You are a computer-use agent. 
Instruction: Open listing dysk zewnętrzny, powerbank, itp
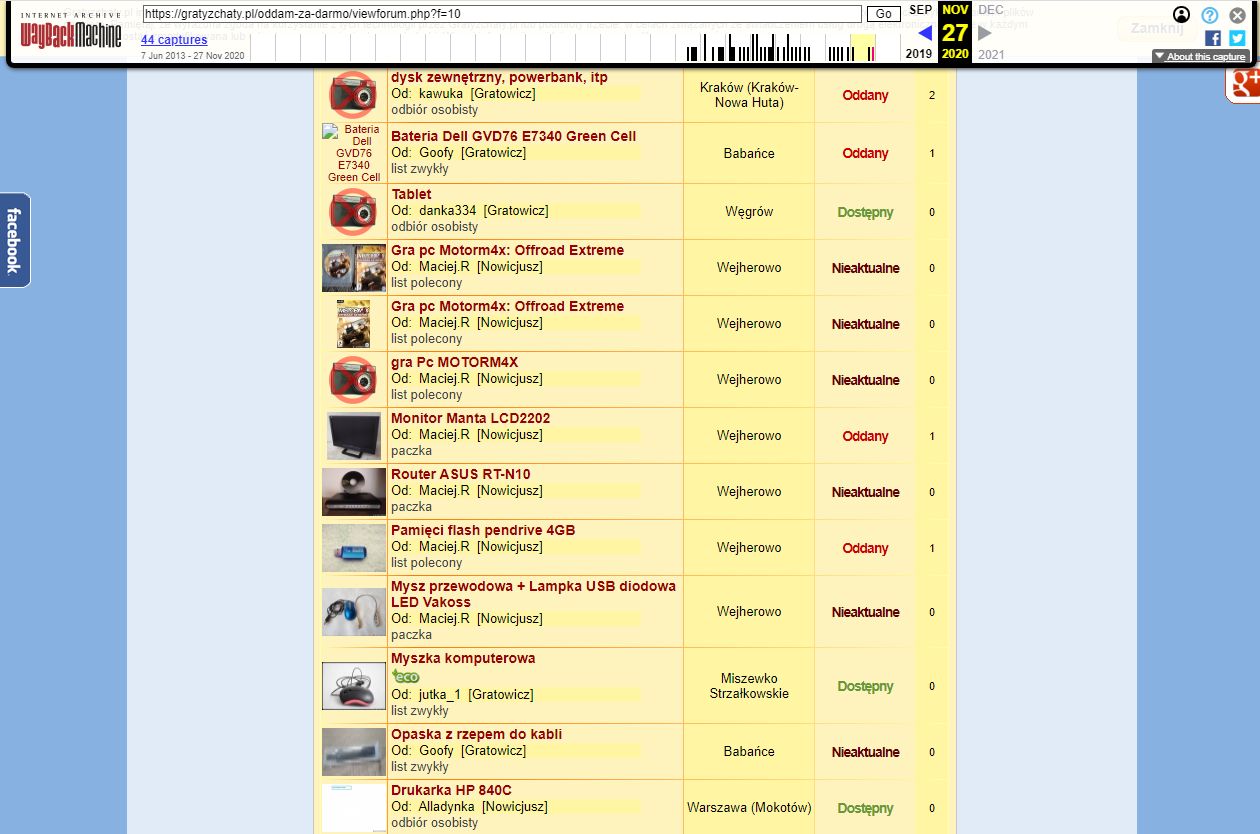(x=499, y=77)
